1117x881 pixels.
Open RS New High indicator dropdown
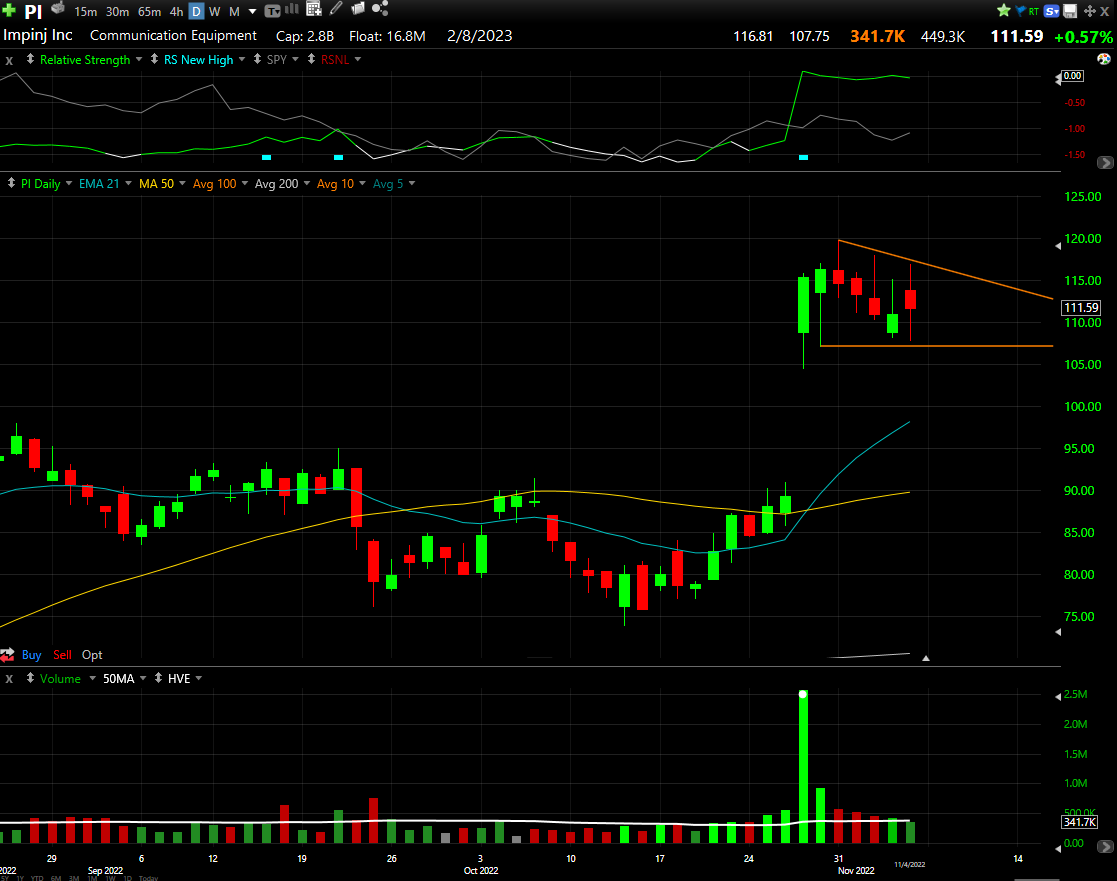(x=242, y=59)
